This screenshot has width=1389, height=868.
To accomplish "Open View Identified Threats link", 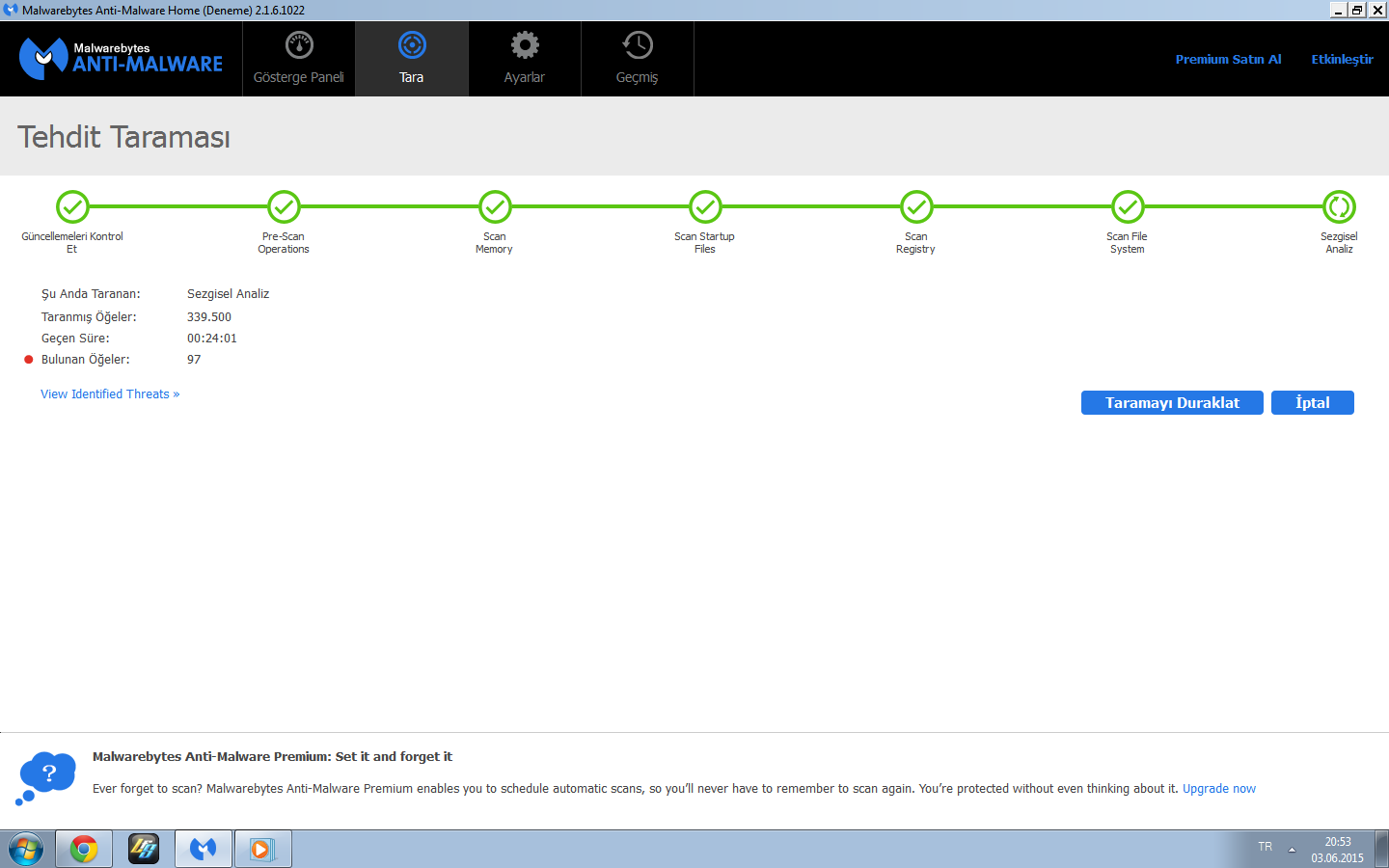I will pos(110,393).
